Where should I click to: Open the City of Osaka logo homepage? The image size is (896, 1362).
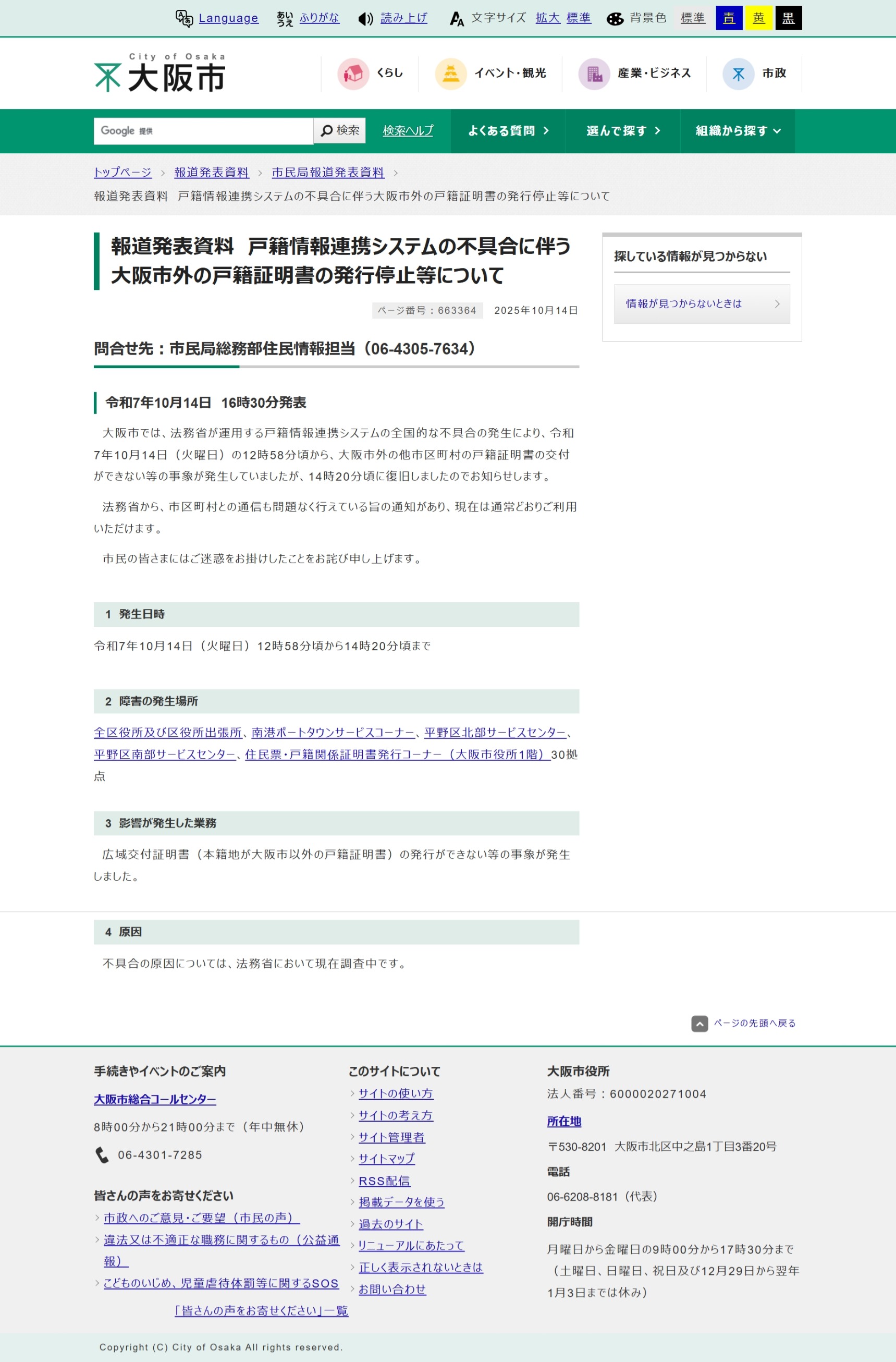(x=160, y=73)
